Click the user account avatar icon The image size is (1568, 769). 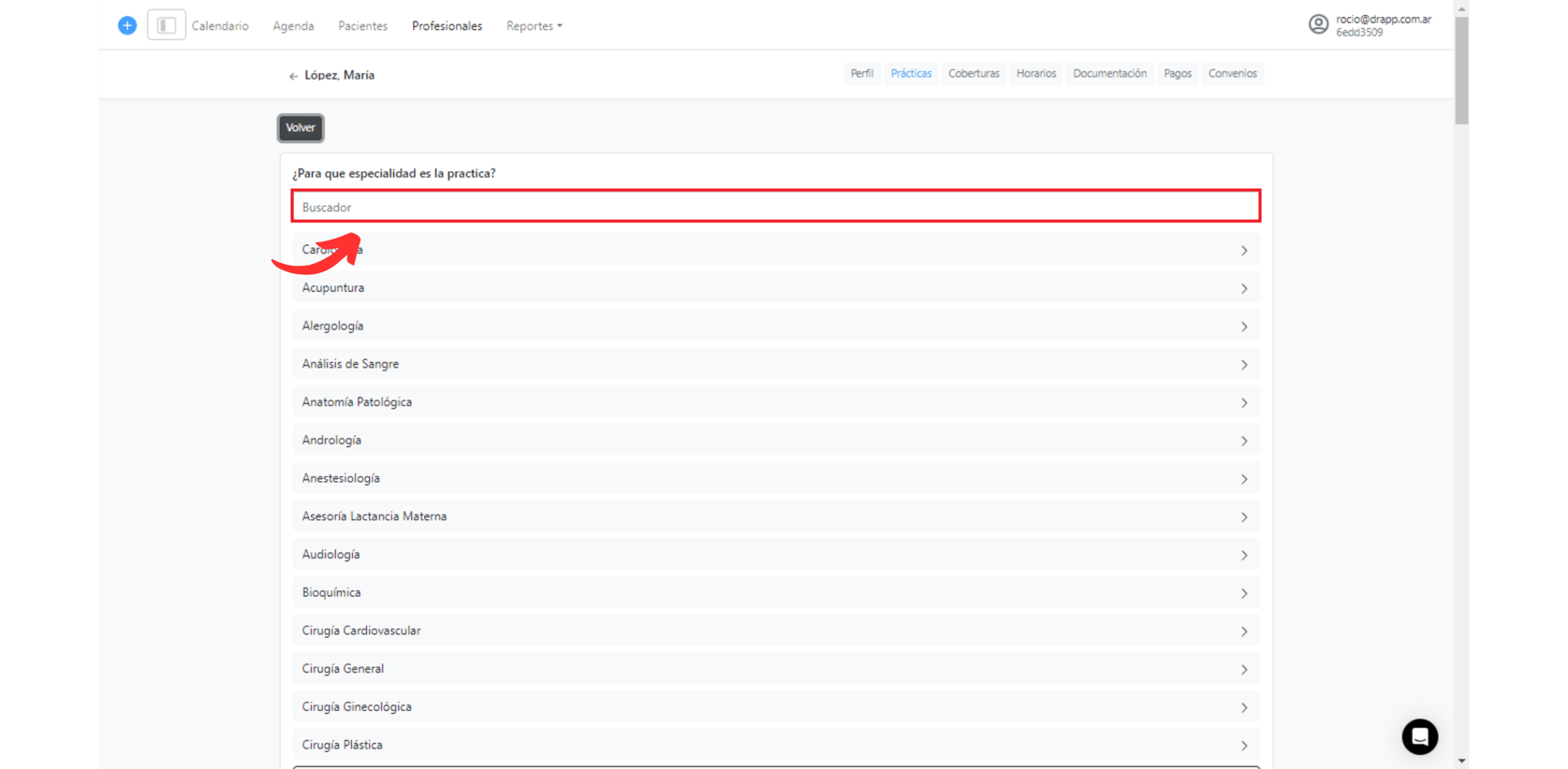point(1318,24)
